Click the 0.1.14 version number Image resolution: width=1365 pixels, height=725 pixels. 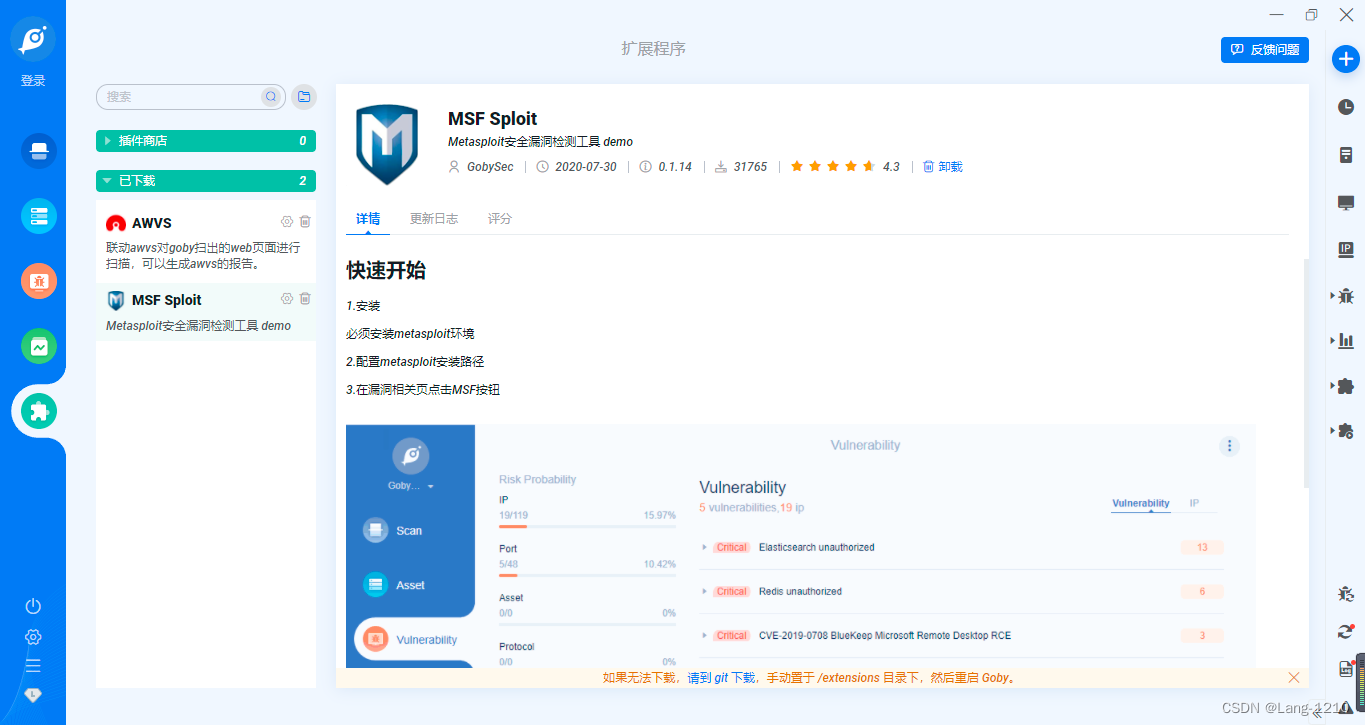click(x=675, y=167)
